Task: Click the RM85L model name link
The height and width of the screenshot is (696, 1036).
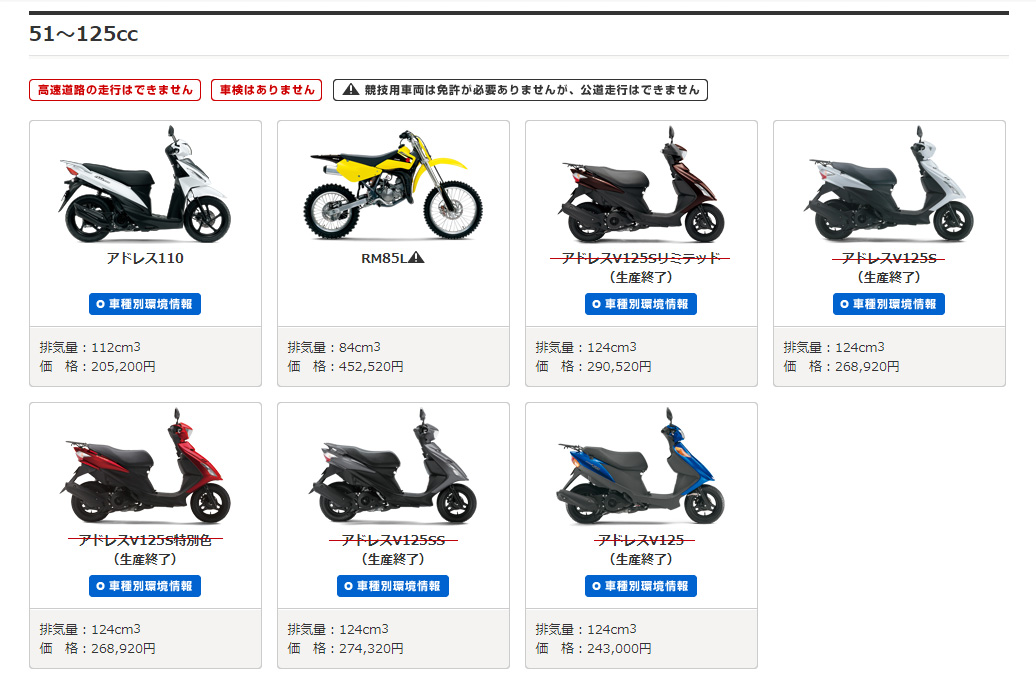Action: [384, 258]
